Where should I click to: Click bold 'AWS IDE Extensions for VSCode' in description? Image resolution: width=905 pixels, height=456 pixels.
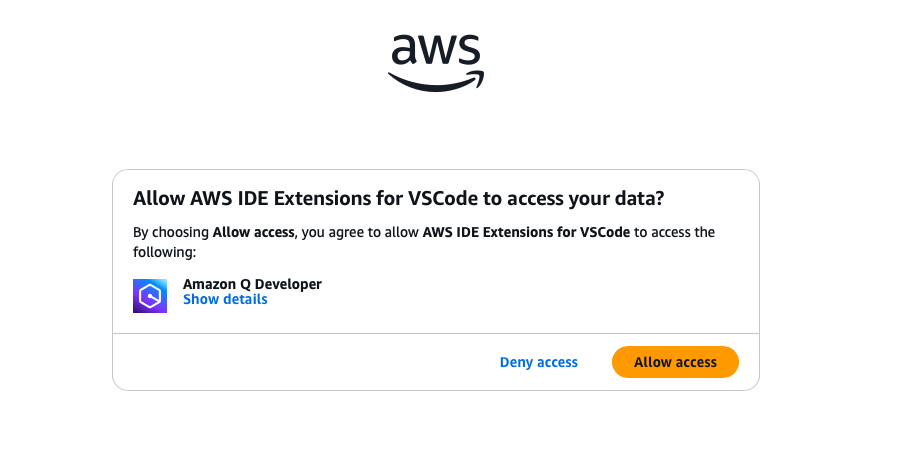526,232
